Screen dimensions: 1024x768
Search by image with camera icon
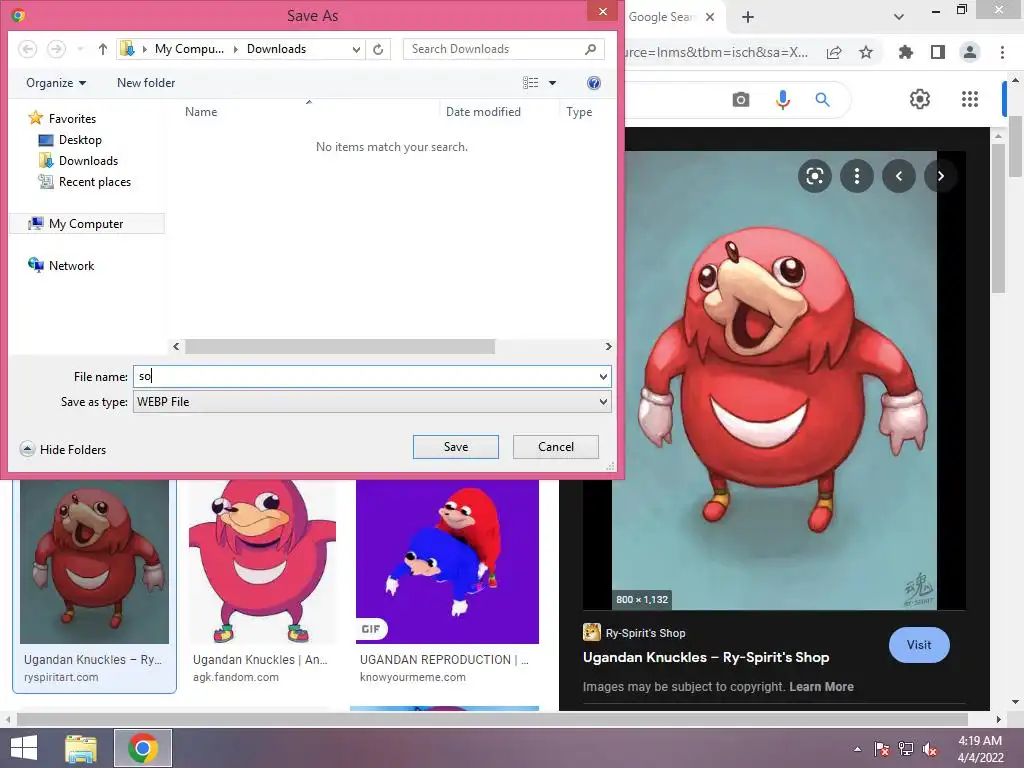pyautogui.click(x=741, y=99)
